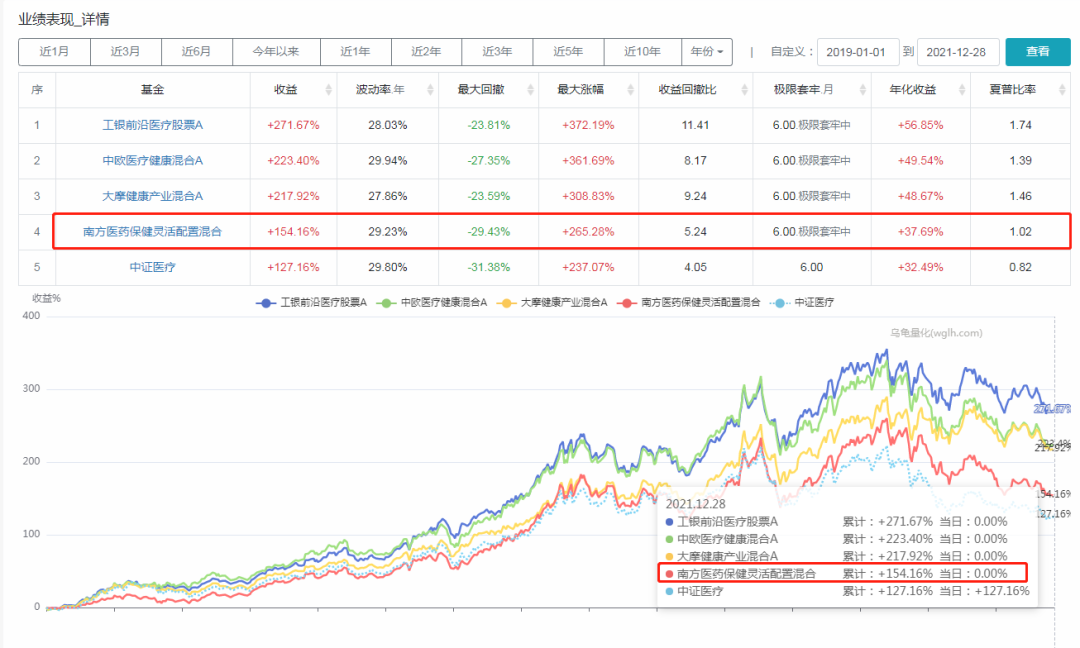Click the 29.23% volatility cell
The width and height of the screenshot is (1080, 648).
pos(388,231)
